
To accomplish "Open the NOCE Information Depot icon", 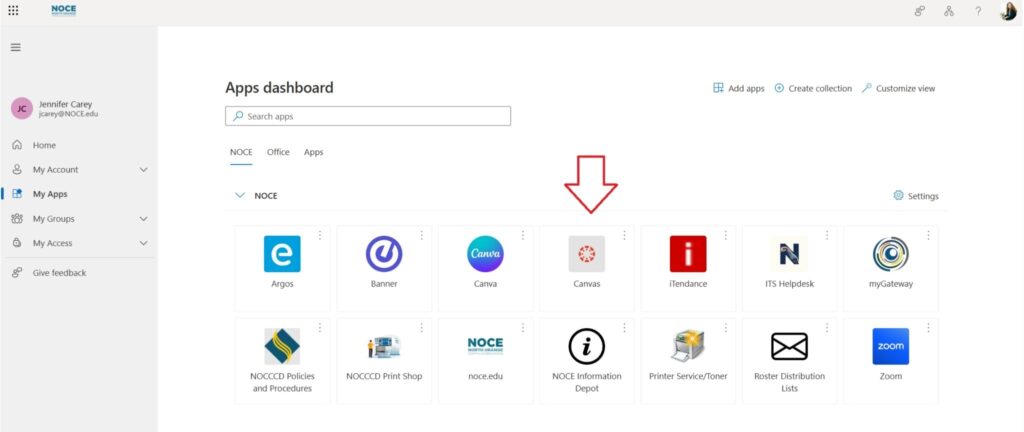I will tap(586, 346).
